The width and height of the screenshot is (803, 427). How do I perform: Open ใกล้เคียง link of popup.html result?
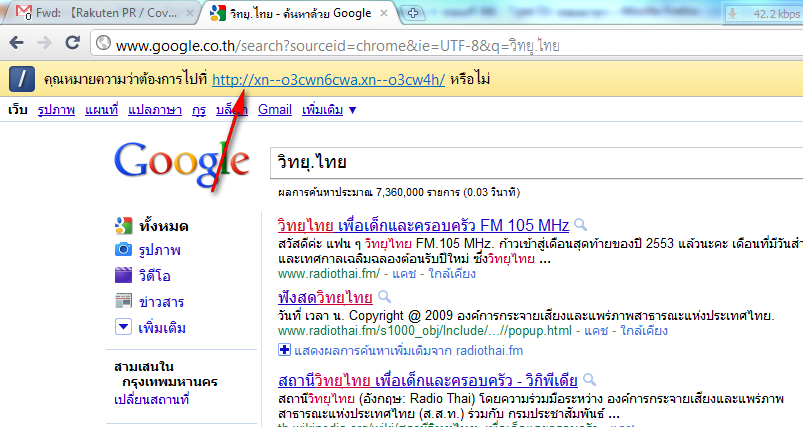point(644,331)
